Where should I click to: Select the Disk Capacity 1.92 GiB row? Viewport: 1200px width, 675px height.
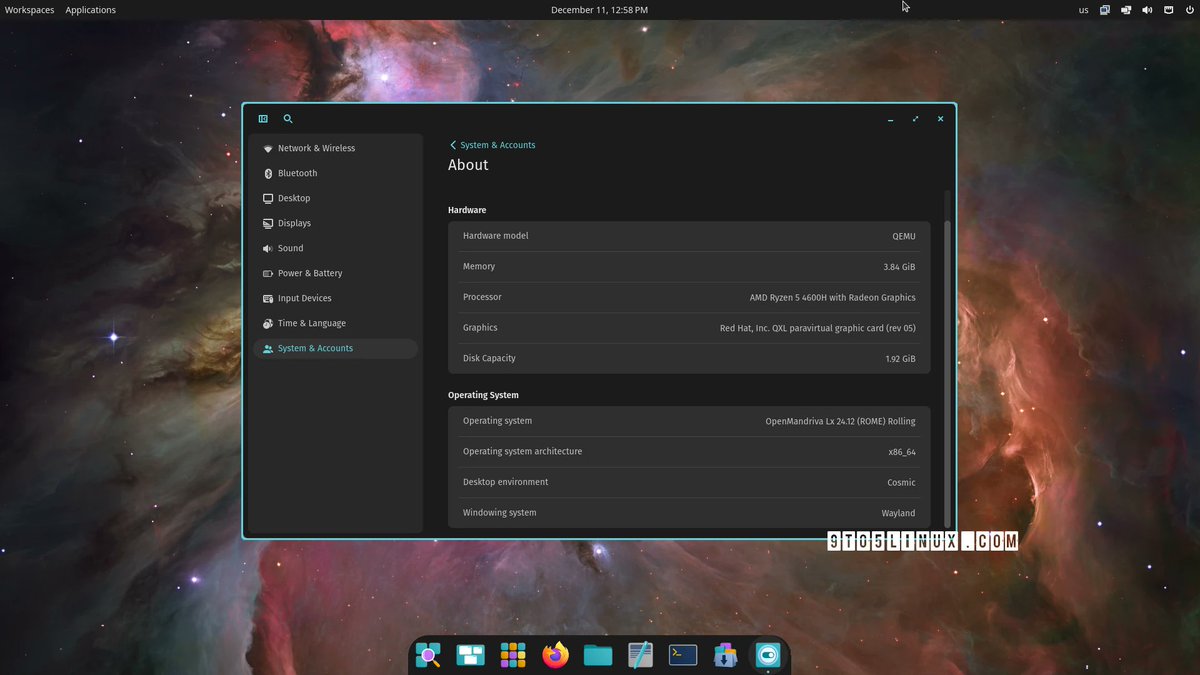tap(689, 359)
